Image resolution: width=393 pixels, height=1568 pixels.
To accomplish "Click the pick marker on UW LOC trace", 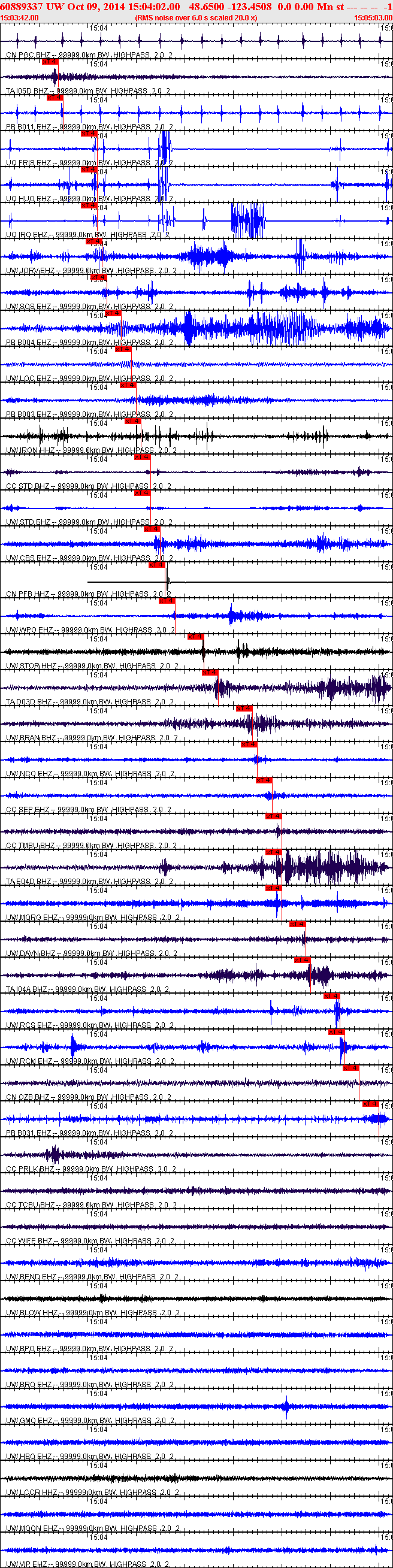I will [x=123, y=349].
